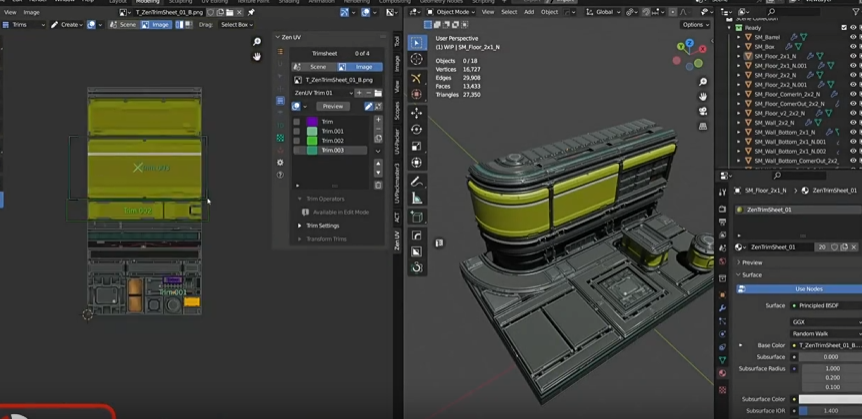Click the viewport zoom magnifier gizmo

(x=704, y=81)
